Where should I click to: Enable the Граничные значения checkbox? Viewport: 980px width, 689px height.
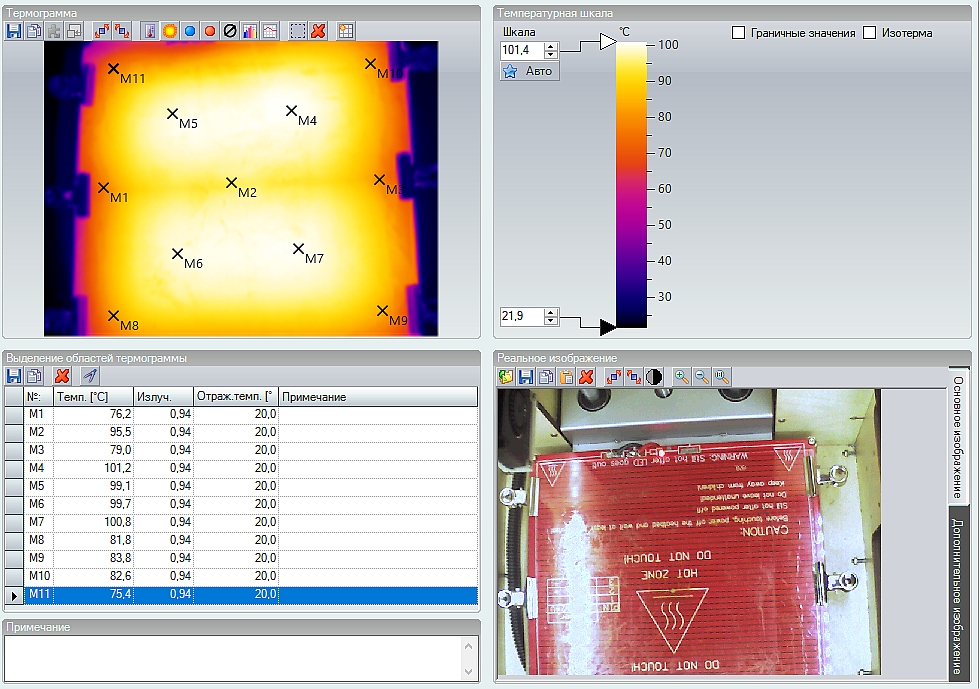(x=739, y=33)
